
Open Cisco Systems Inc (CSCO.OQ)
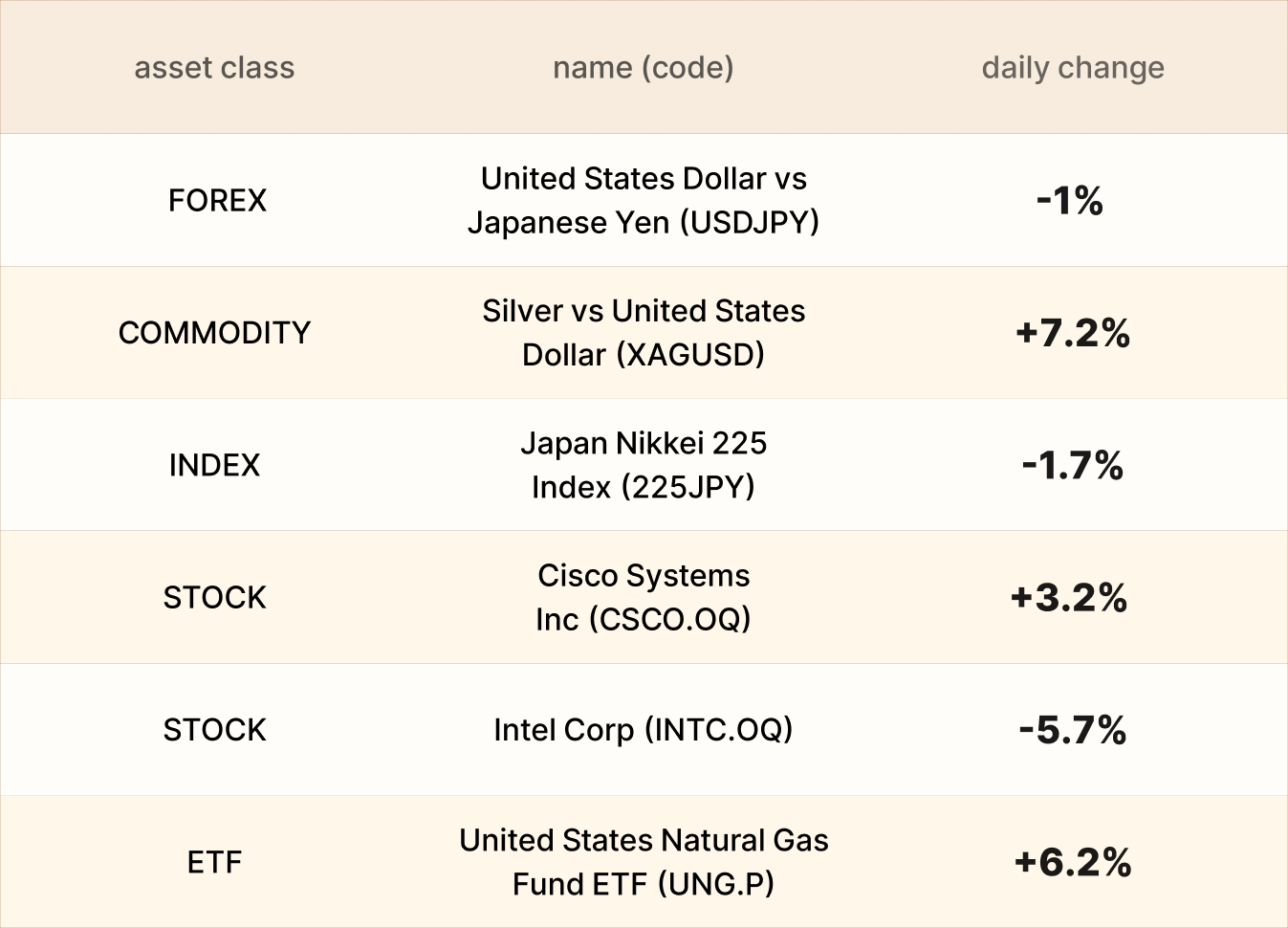pyautogui.click(x=643, y=598)
